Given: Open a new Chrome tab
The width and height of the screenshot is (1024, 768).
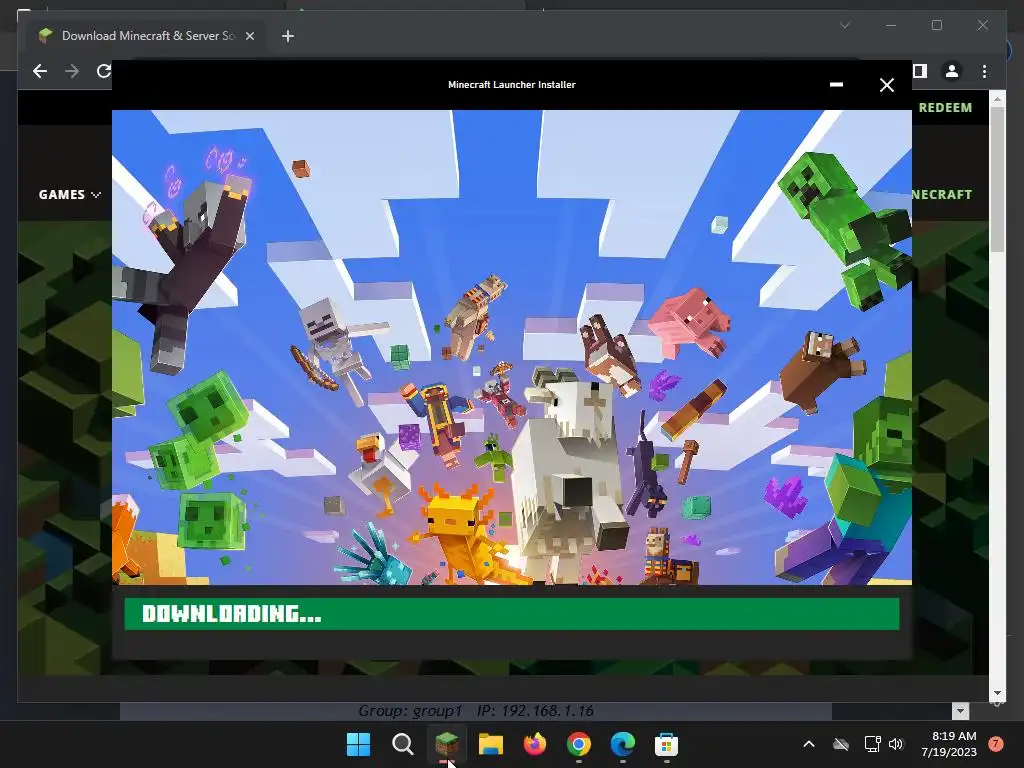Looking at the screenshot, I should (288, 36).
